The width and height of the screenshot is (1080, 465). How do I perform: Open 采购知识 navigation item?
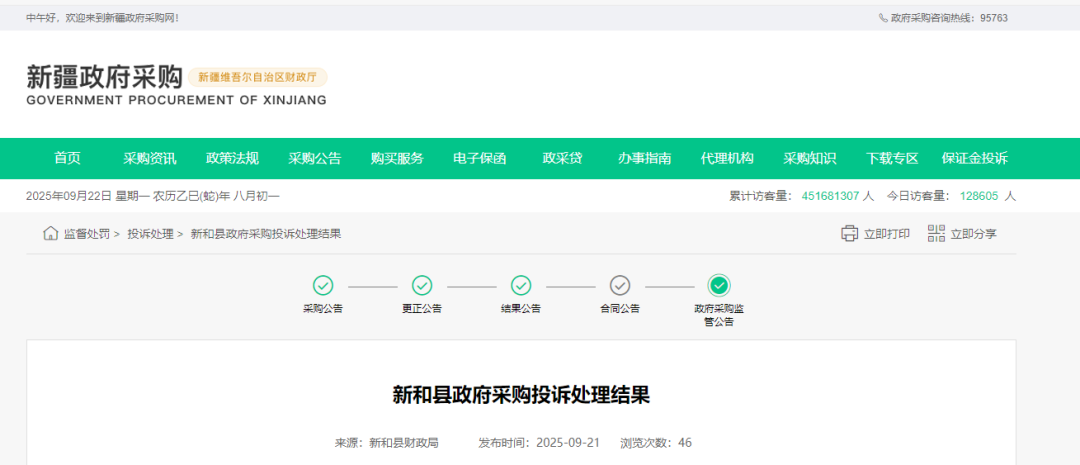point(809,158)
